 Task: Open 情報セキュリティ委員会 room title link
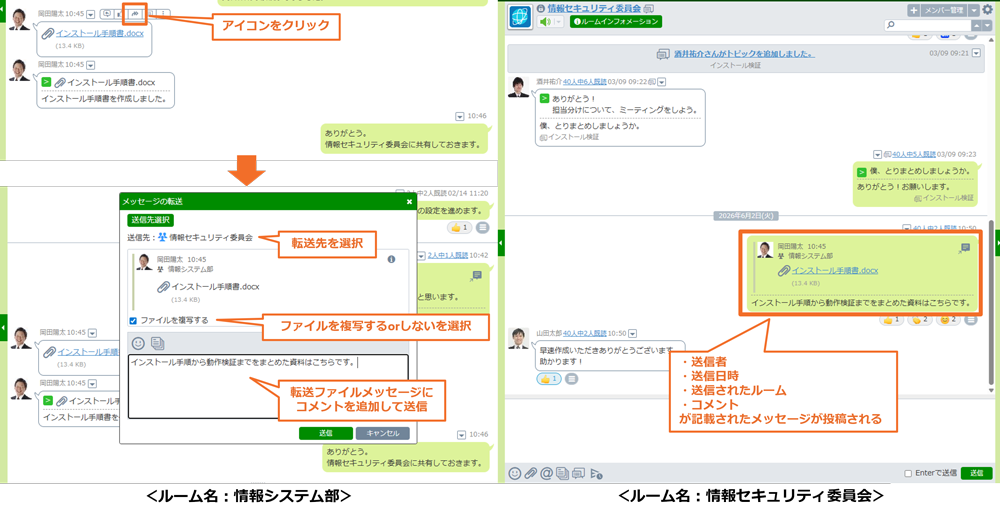coord(594,8)
